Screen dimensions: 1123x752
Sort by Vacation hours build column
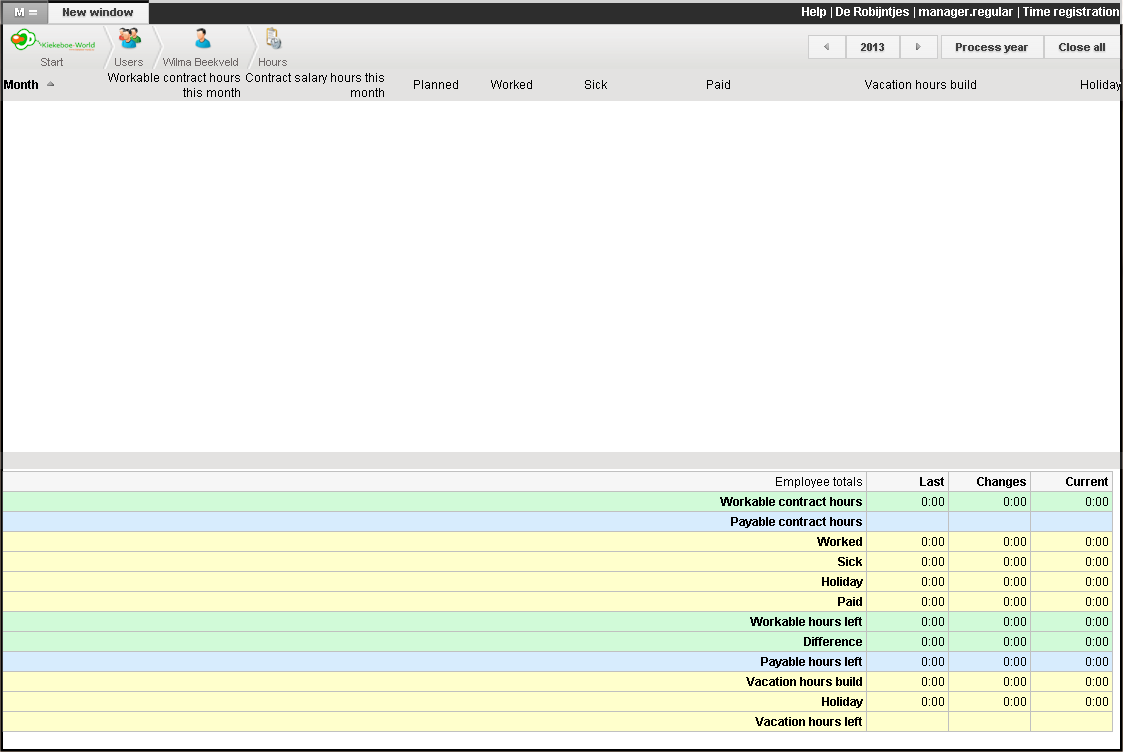tap(920, 85)
